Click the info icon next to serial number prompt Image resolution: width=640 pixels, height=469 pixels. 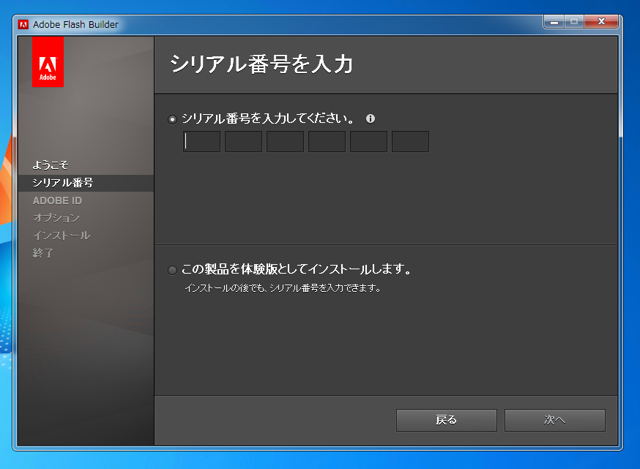click(x=370, y=119)
